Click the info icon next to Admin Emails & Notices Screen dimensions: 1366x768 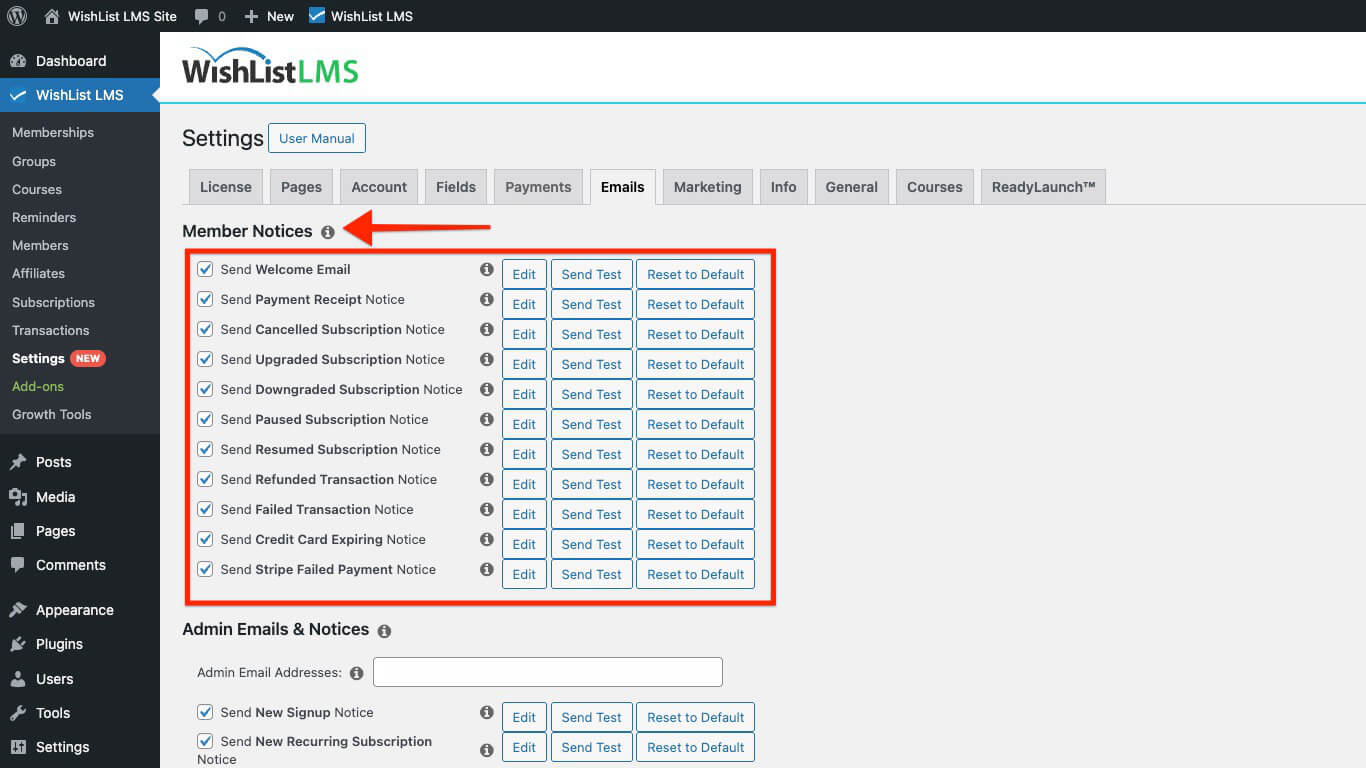(384, 630)
